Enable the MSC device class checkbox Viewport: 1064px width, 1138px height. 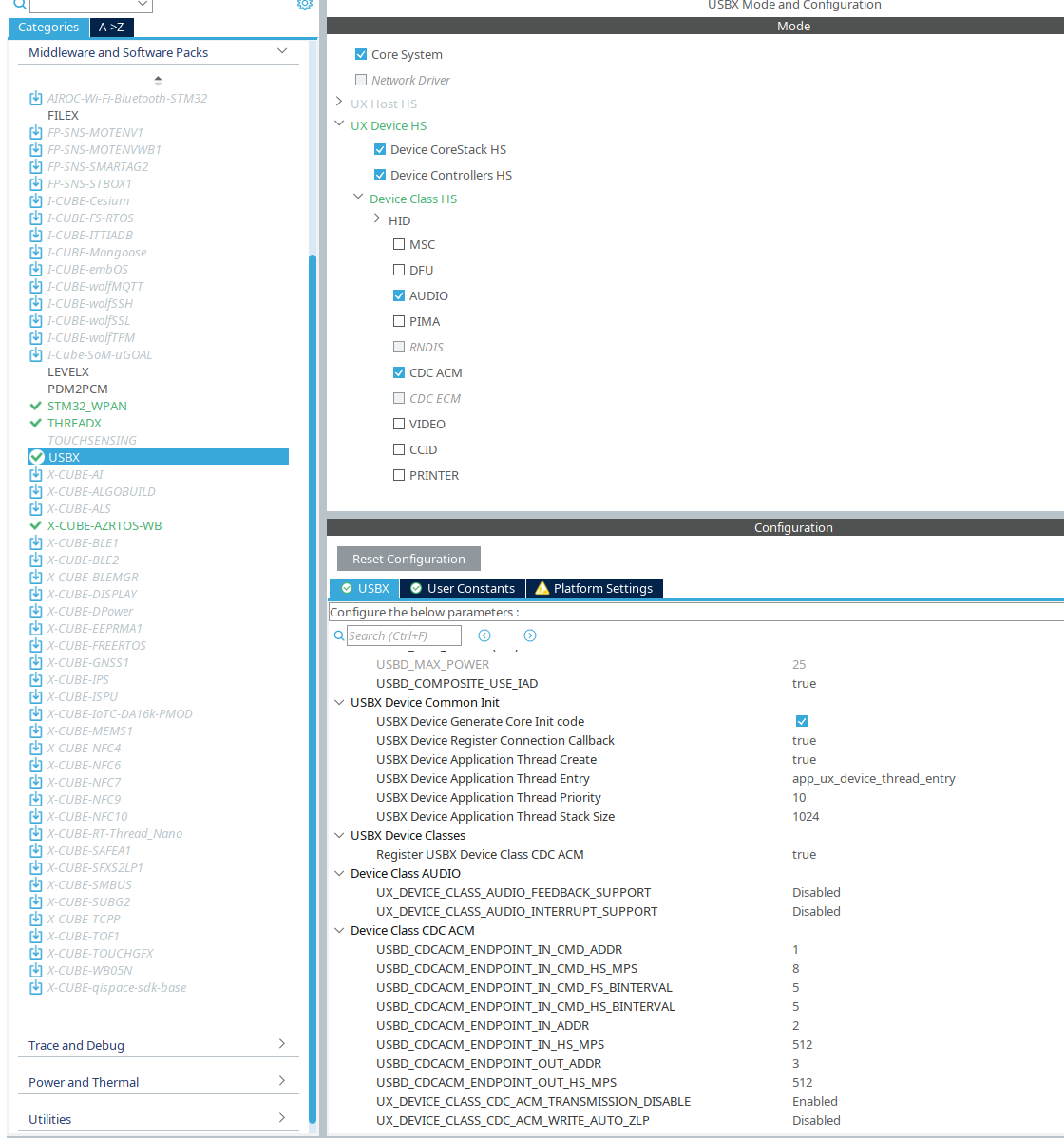pyautogui.click(x=399, y=244)
